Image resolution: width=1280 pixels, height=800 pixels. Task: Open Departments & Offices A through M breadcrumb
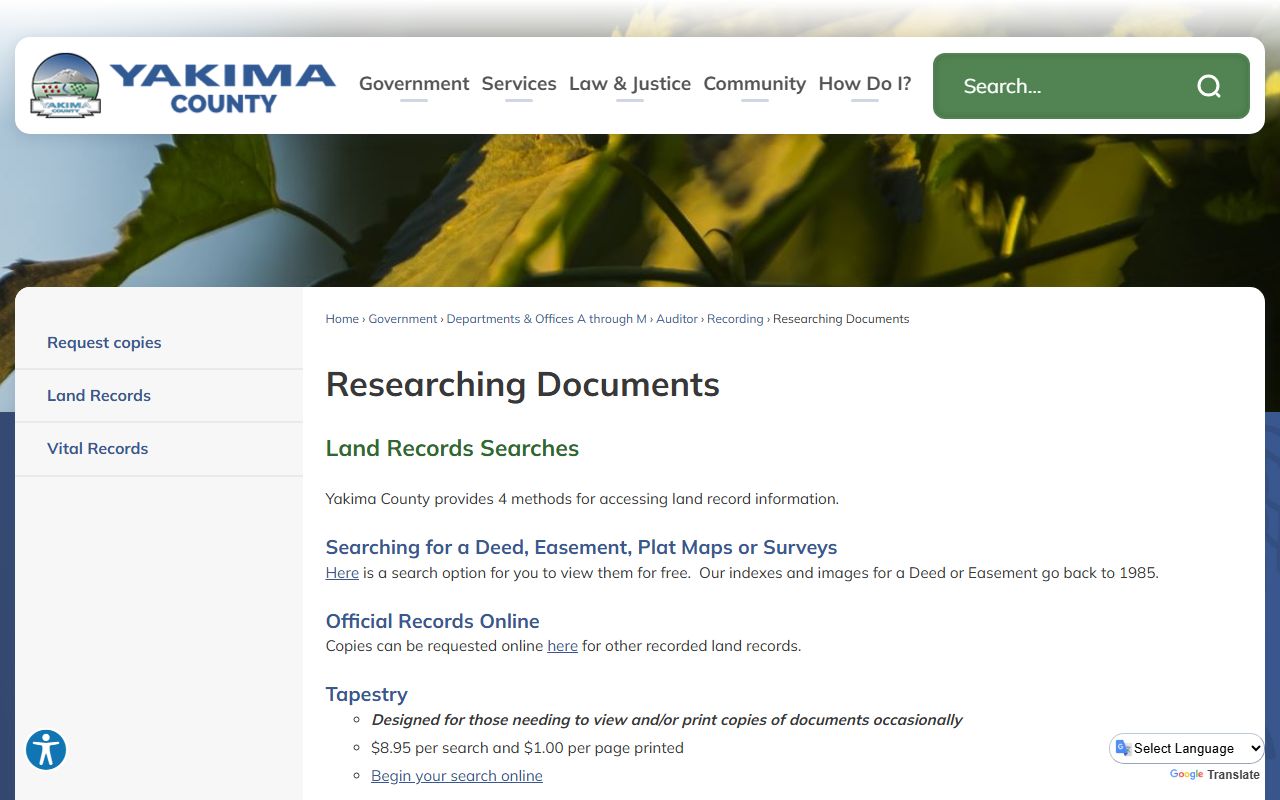(547, 319)
